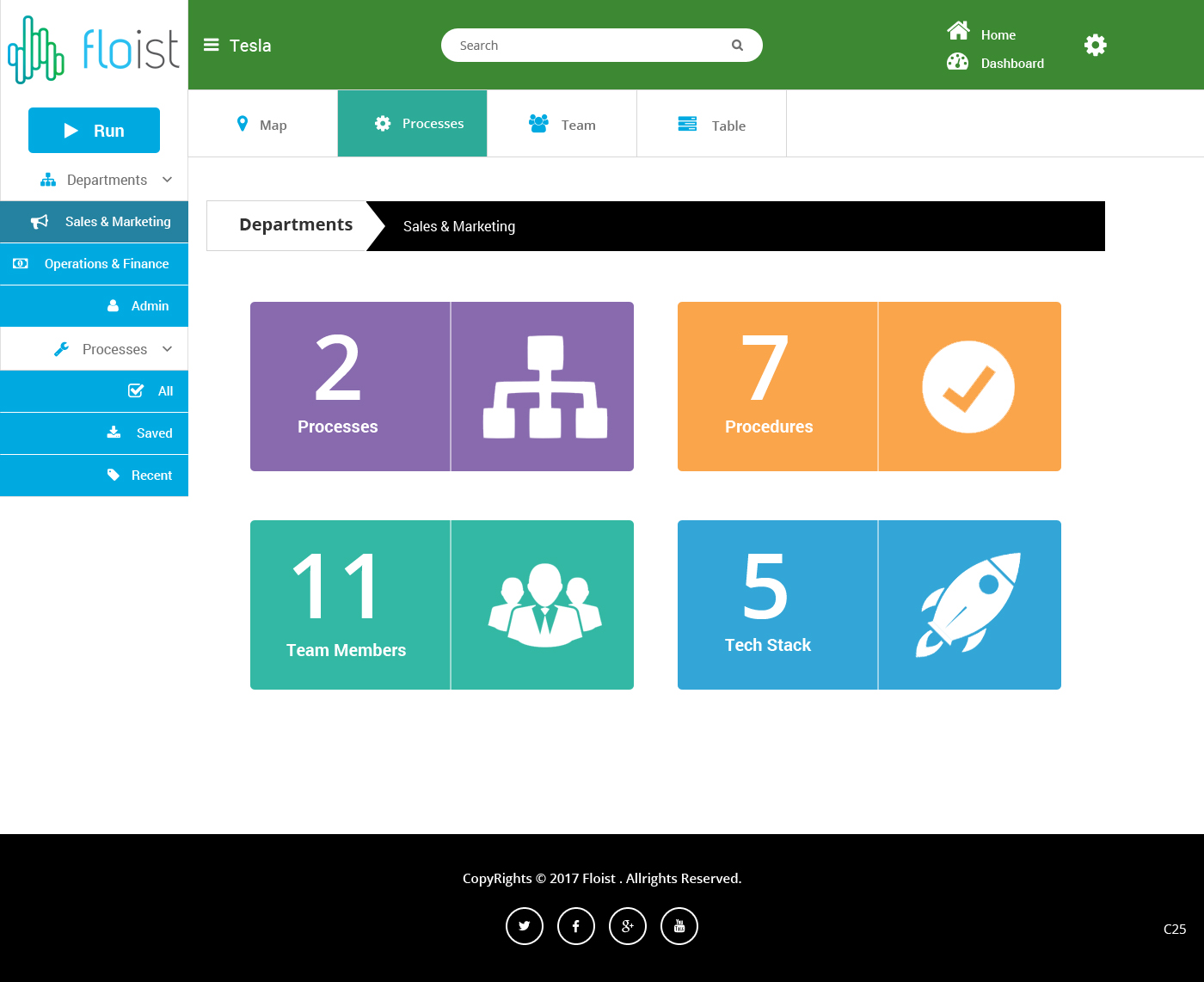The height and width of the screenshot is (982, 1204).
Task: Select Admin in the sidebar
Action: pos(94,306)
